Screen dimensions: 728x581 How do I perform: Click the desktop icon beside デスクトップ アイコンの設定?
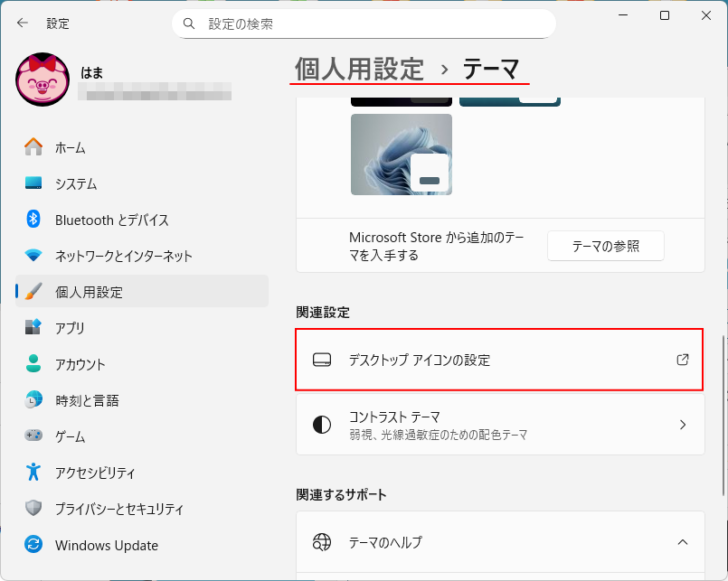[x=322, y=359]
